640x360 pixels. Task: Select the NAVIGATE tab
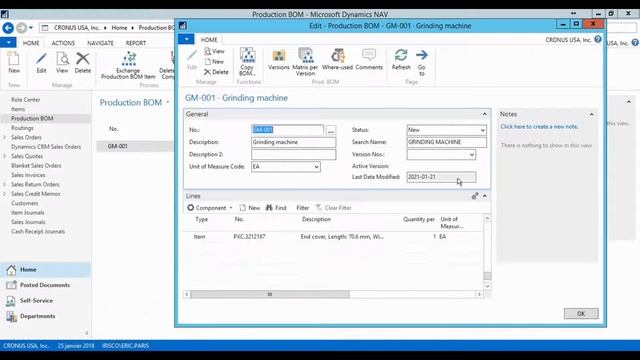100,43
